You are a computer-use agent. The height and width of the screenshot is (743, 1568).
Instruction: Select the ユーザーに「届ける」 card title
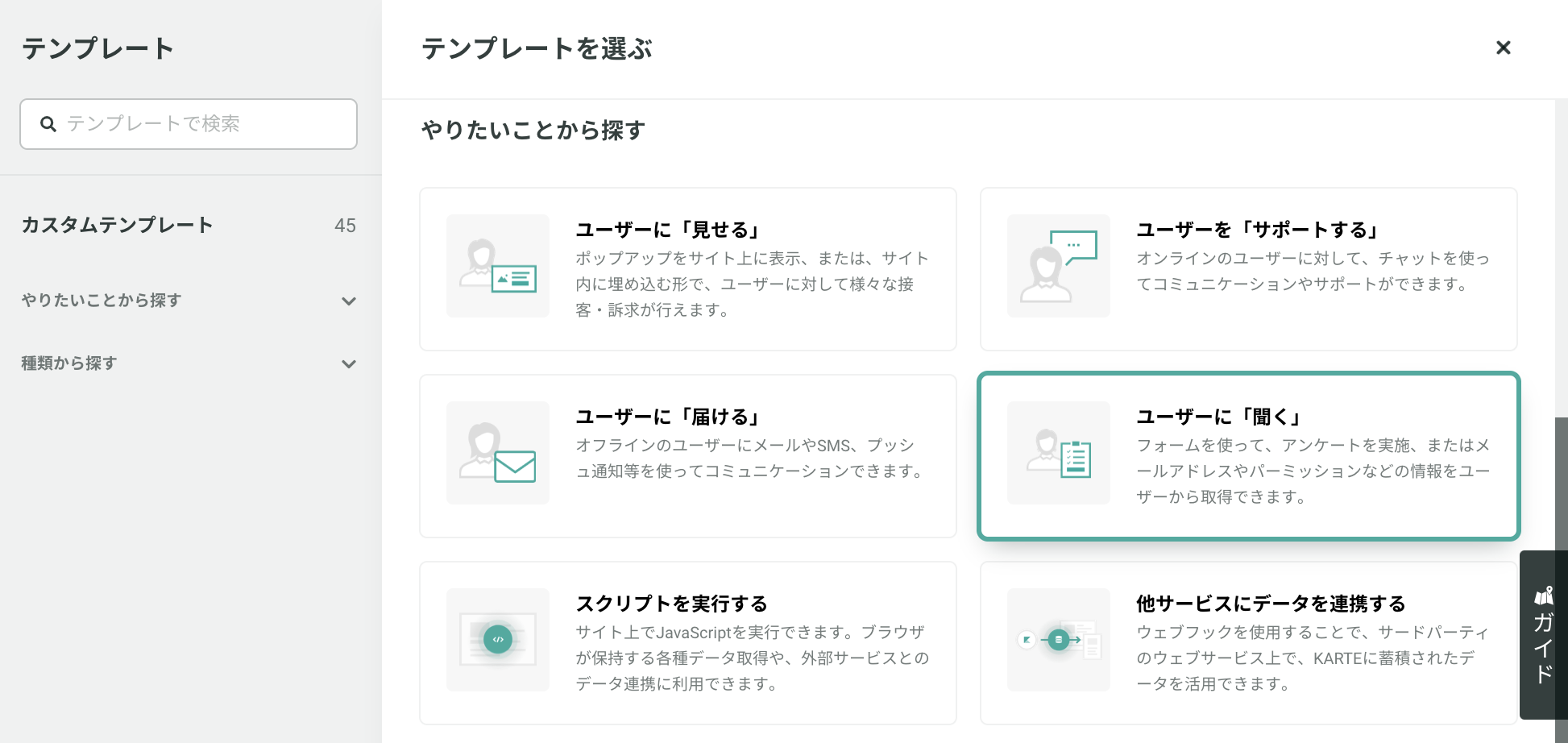pyautogui.click(x=668, y=417)
